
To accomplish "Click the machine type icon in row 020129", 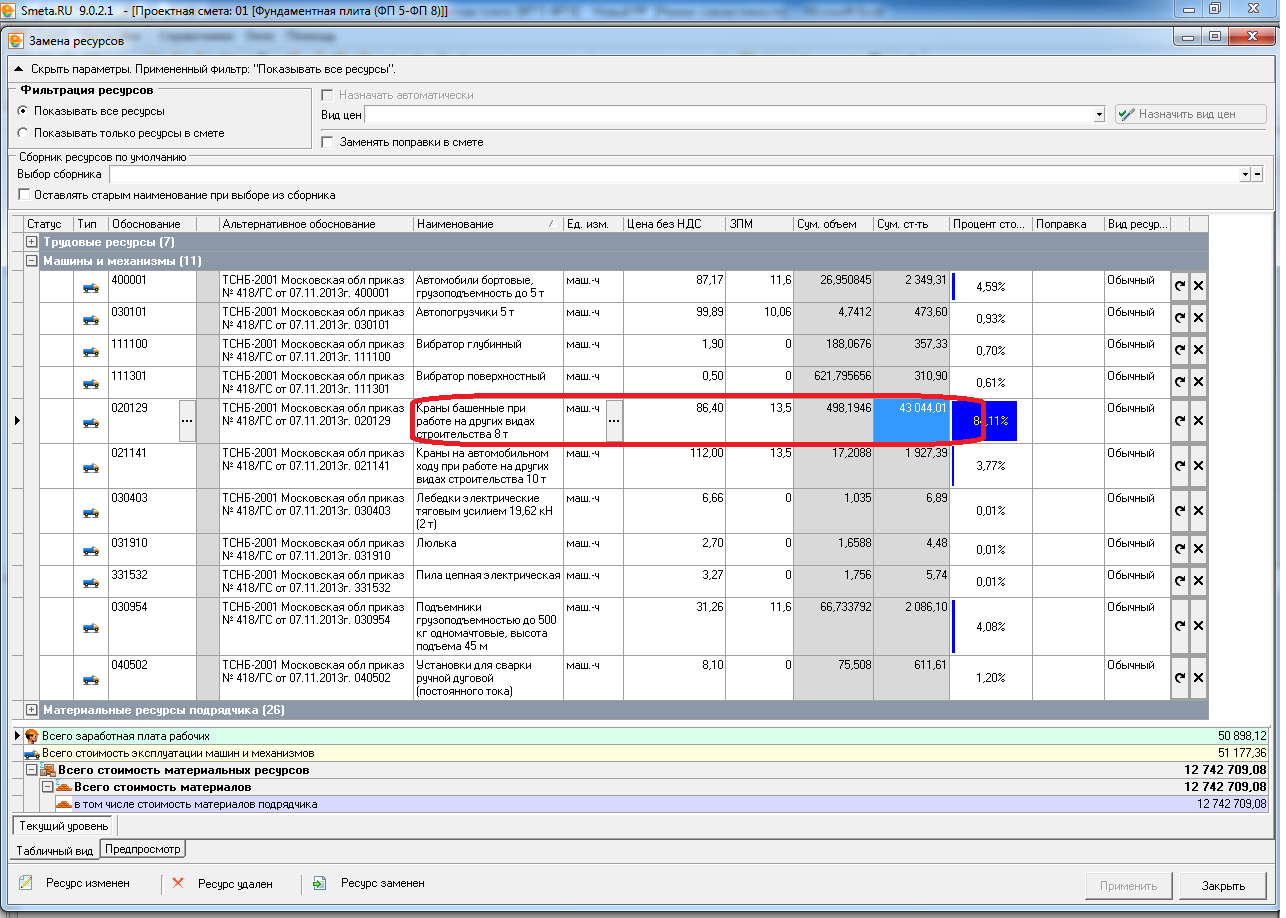I will [90, 422].
